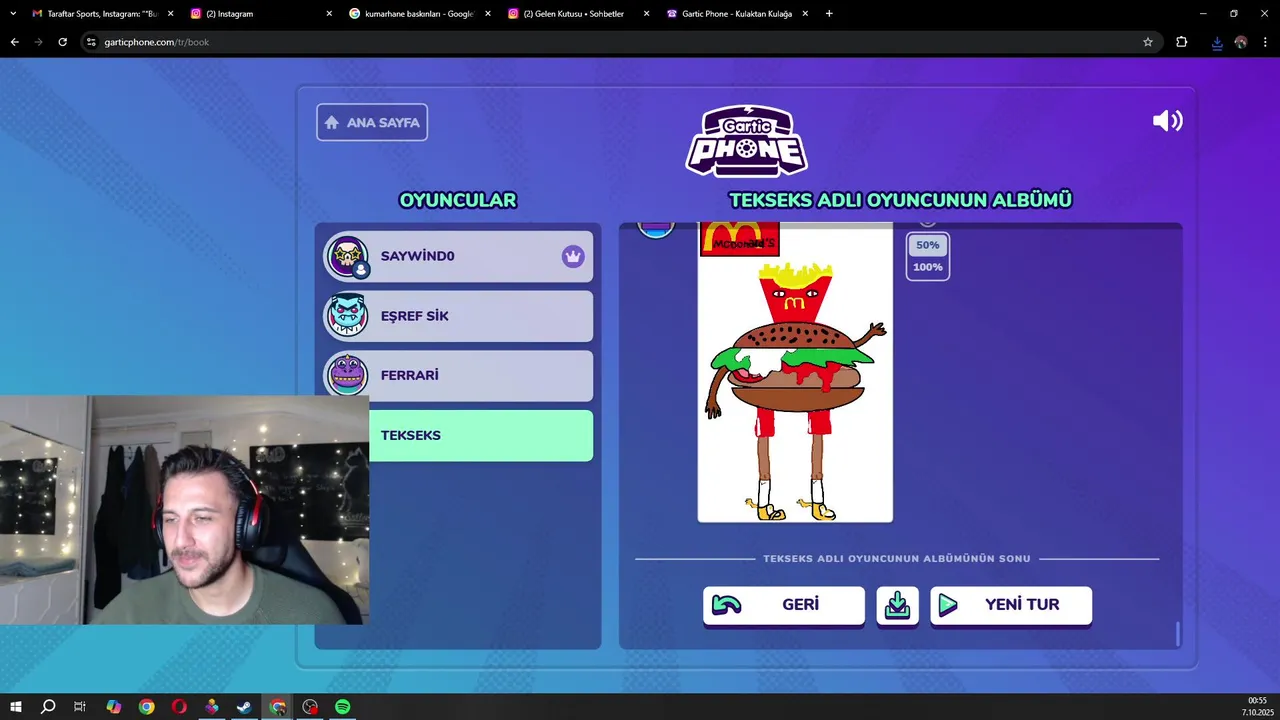Open Windows Start menu
The height and width of the screenshot is (720, 1280).
tap(16, 707)
